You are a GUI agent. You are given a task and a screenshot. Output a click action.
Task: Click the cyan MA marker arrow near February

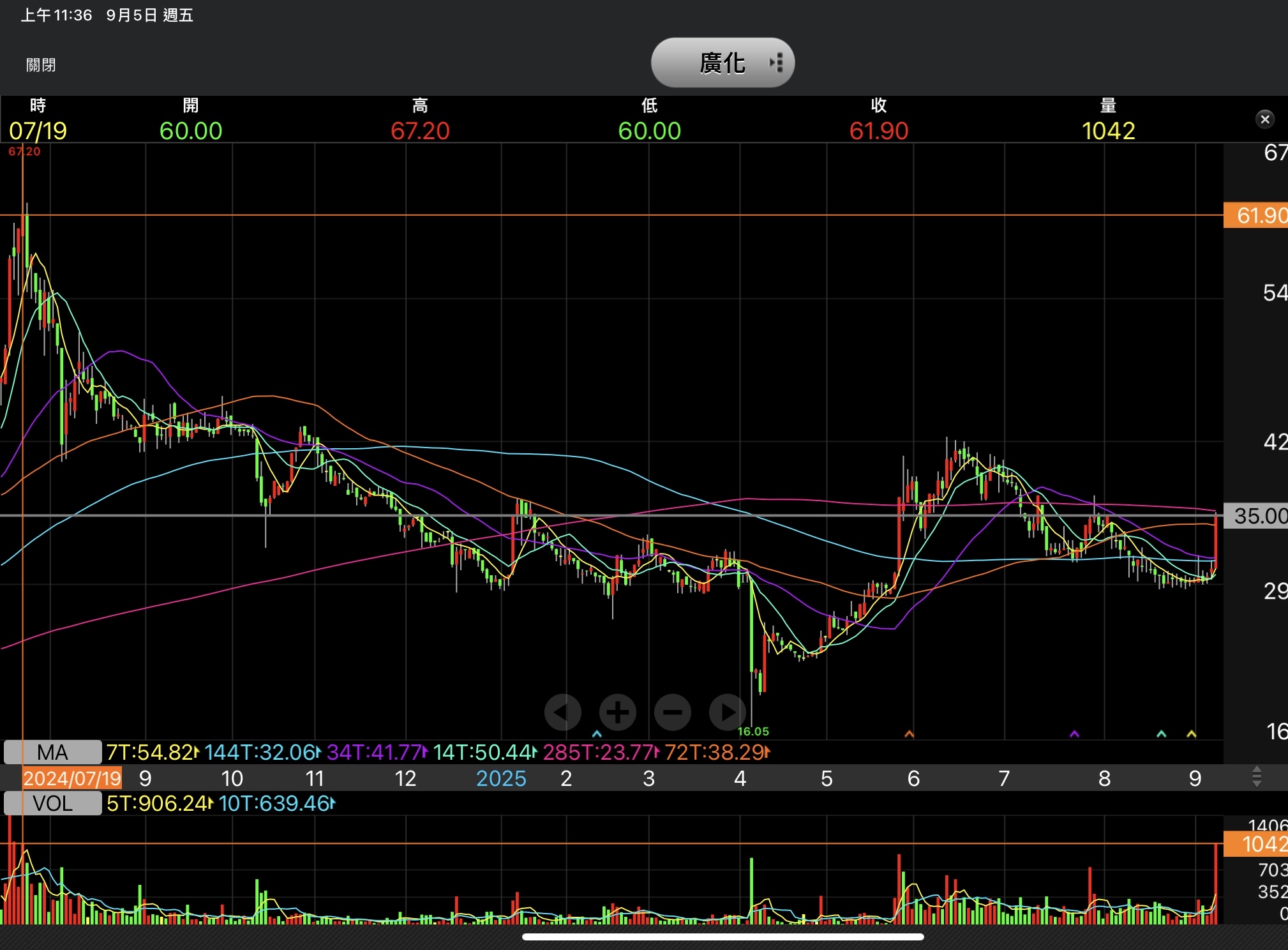point(597,734)
